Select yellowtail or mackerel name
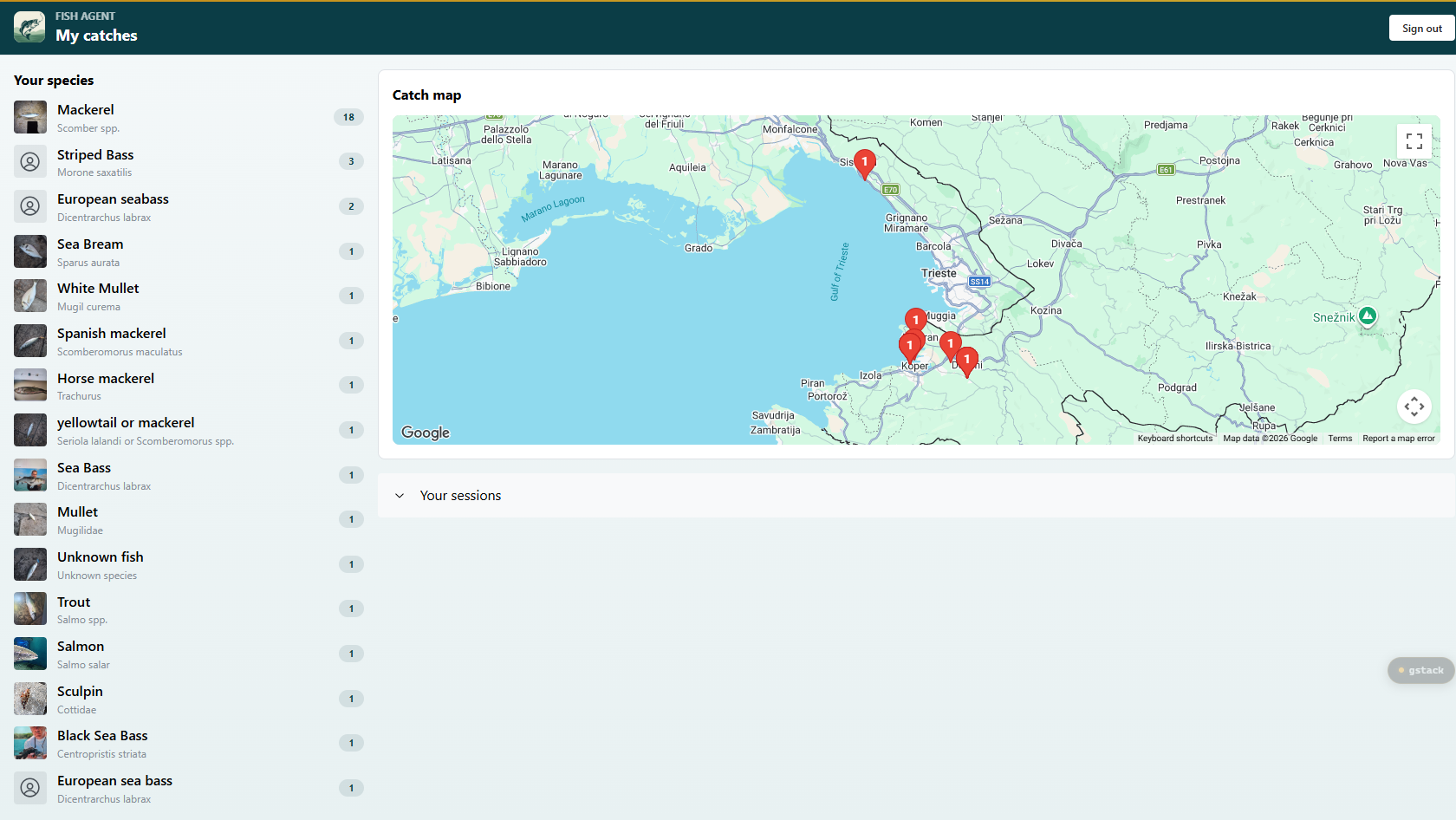Image resolution: width=1456 pixels, height=820 pixels. tap(126, 423)
